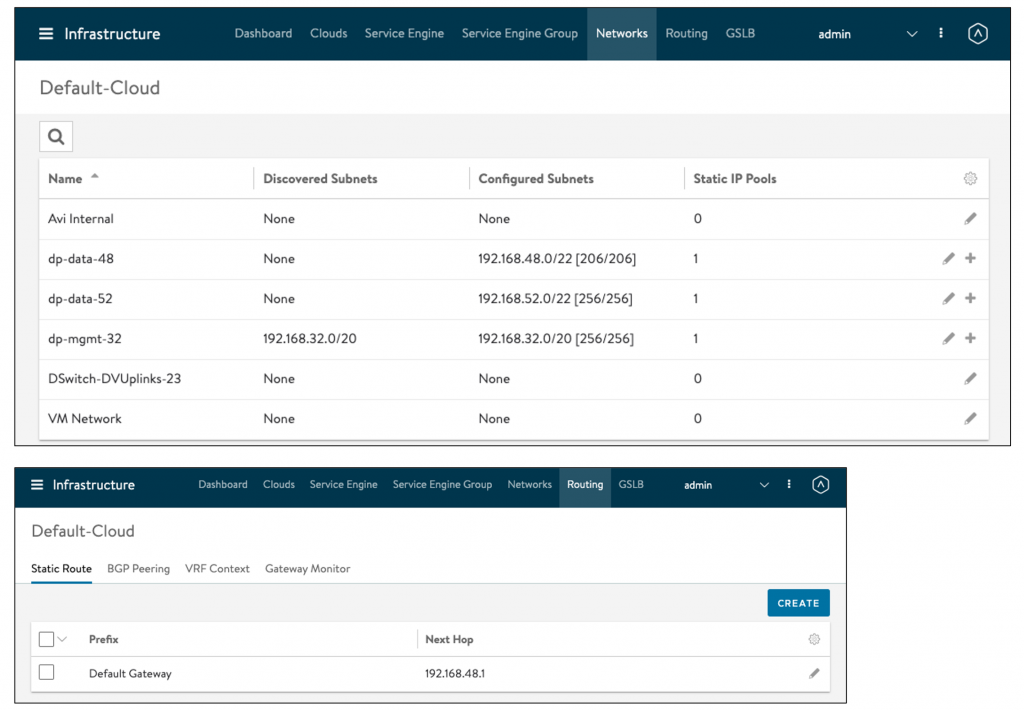Check the Default Gateway row checkbox
The width and height of the screenshot is (1024, 711).
[x=46, y=673]
